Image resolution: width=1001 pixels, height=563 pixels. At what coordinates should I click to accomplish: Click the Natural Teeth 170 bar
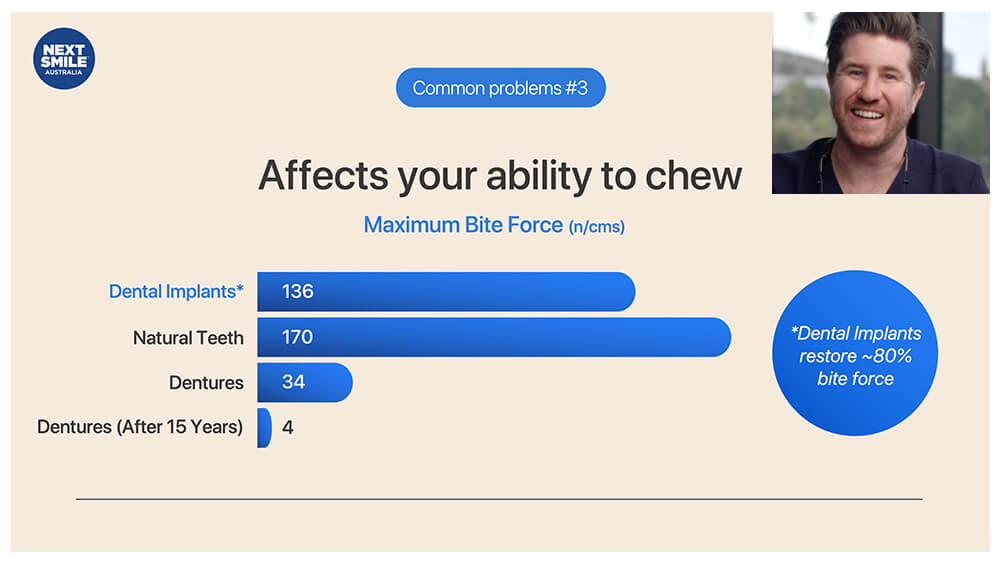[494, 337]
